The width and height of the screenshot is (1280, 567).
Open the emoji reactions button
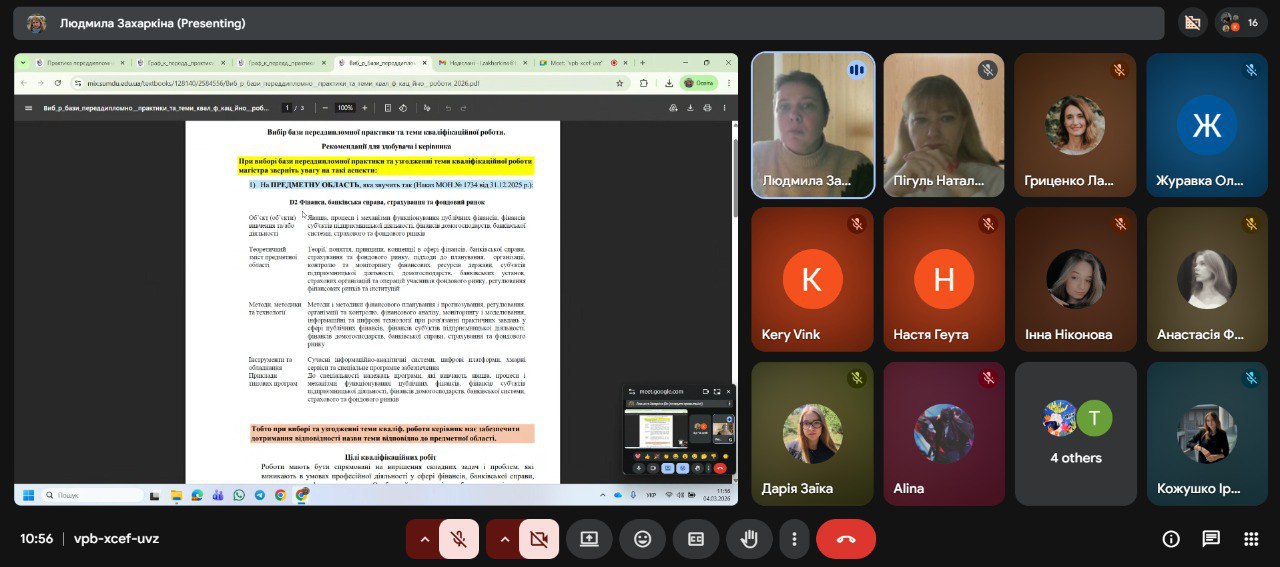click(x=642, y=539)
